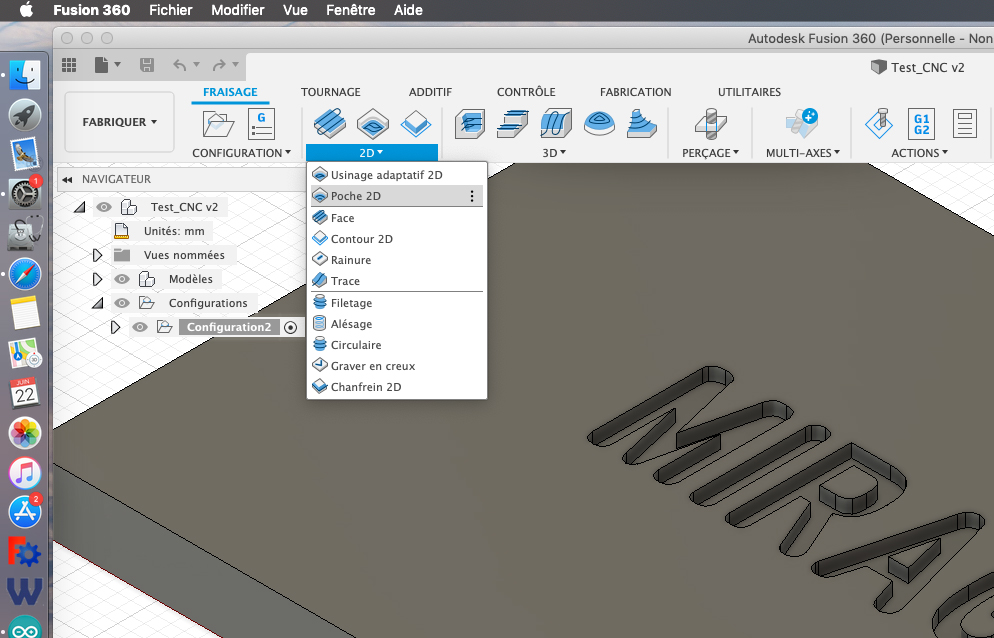The height and width of the screenshot is (638, 994).
Task: Switch to the UTILITAIRES tab
Action: pos(749,92)
